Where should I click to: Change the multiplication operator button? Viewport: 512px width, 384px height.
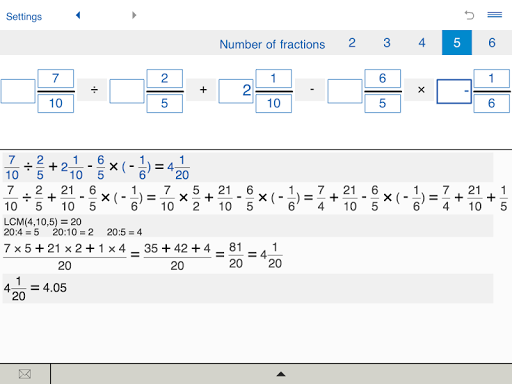419,90
